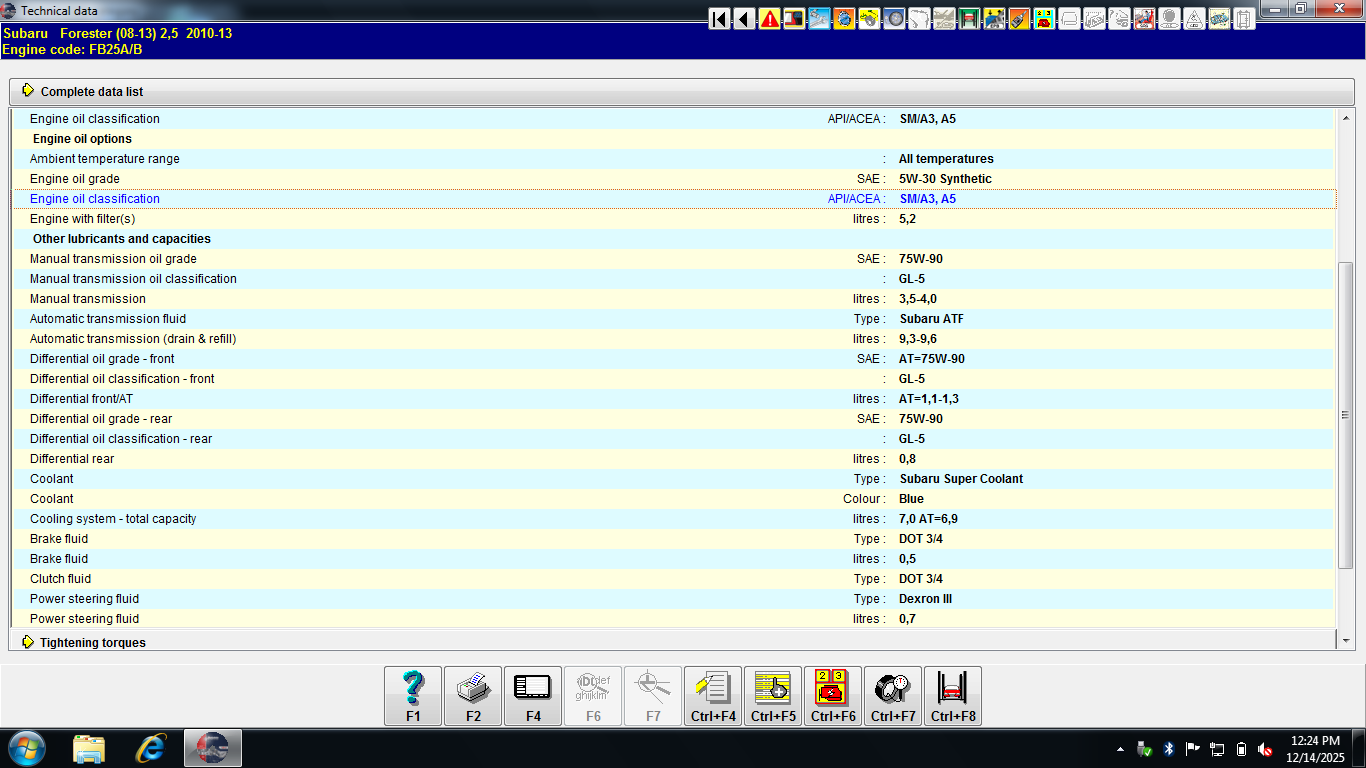The width and height of the screenshot is (1366, 768).
Task: Select Differential oil classification - rear row
Action: [674, 439]
